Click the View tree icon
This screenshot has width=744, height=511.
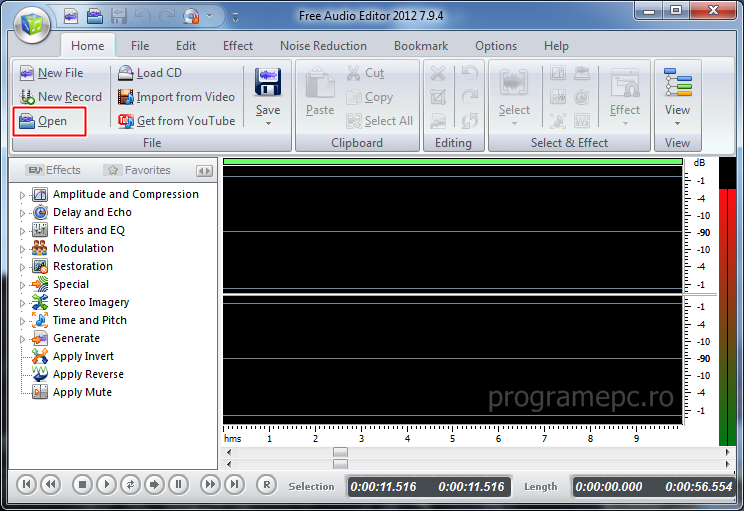(x=678, y=83)
